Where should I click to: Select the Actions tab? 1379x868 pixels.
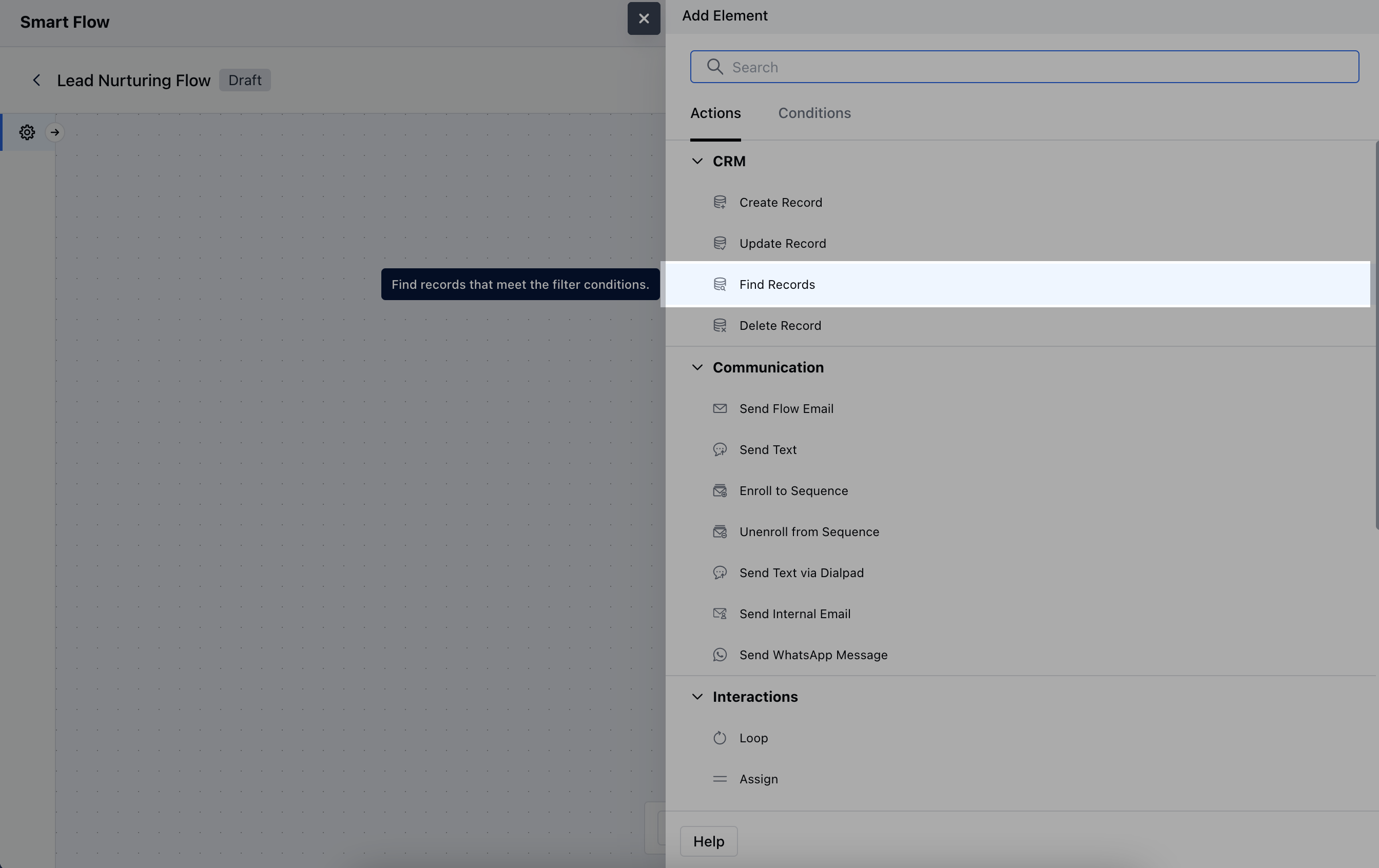[x=715, y=113]
